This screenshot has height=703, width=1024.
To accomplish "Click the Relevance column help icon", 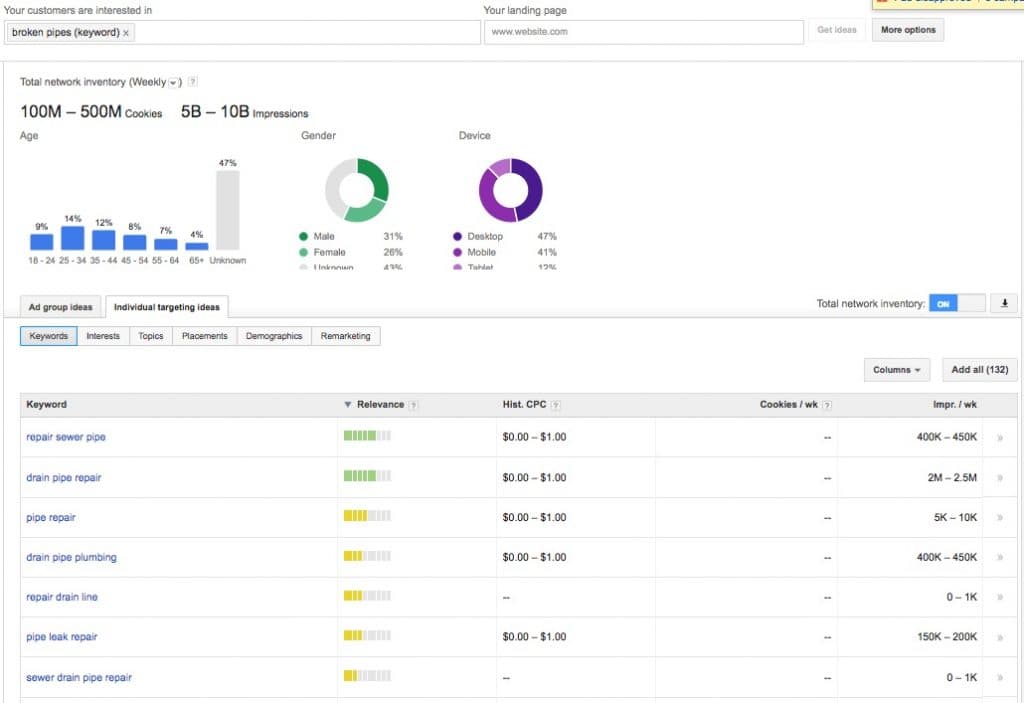I will tap(413, 405).
